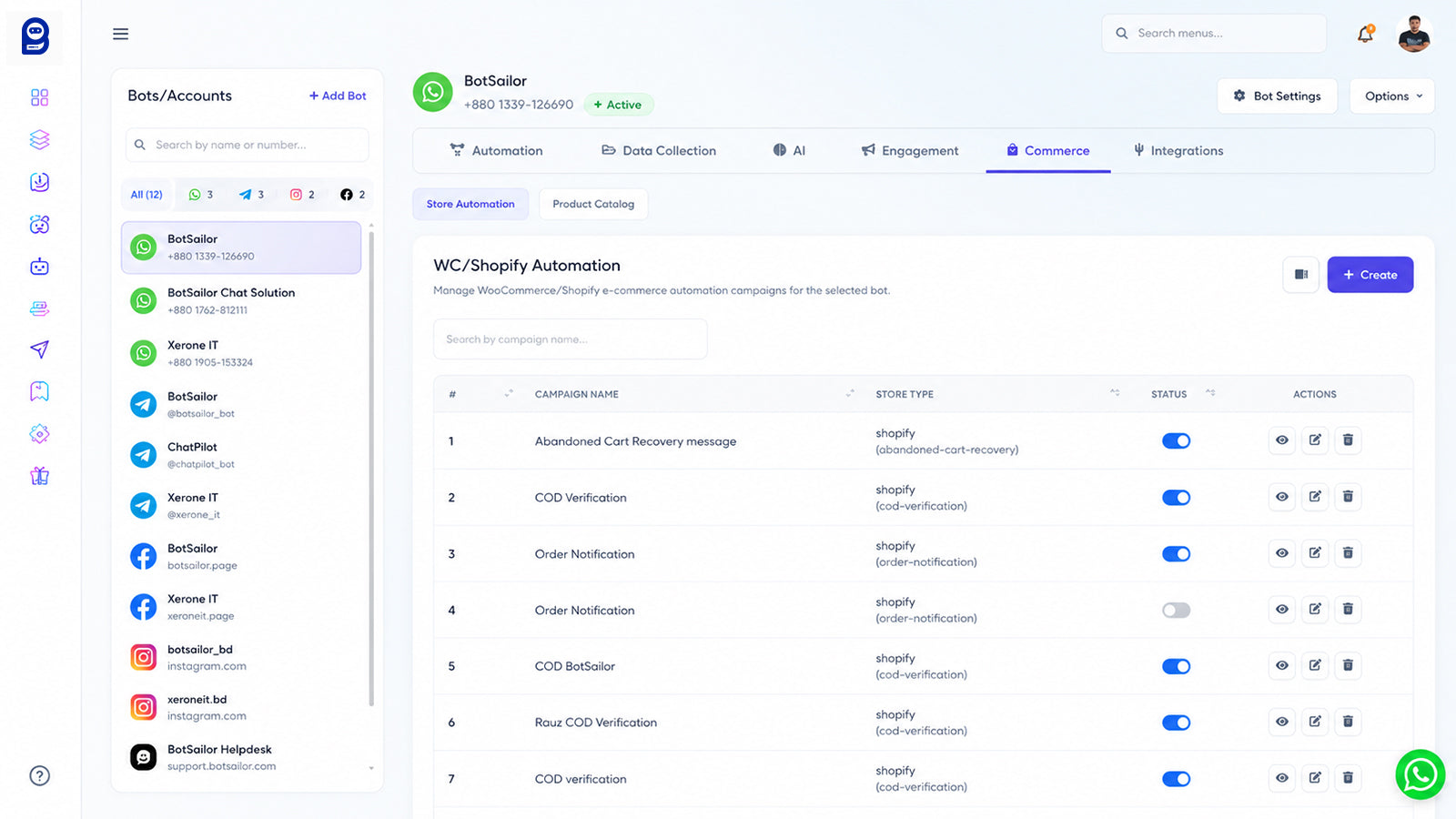Open the paper plane broadcast icon in sidebar
This screenshot has width=1456, height=819.
[39, 349]
